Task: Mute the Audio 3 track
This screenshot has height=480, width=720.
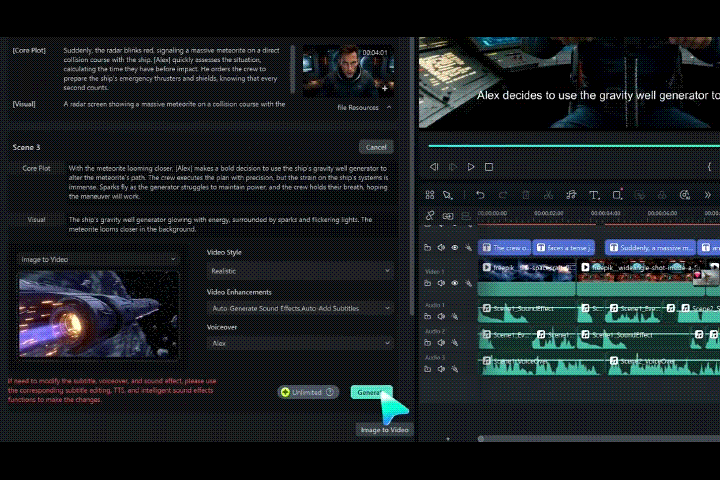Action: coord(441,369)
